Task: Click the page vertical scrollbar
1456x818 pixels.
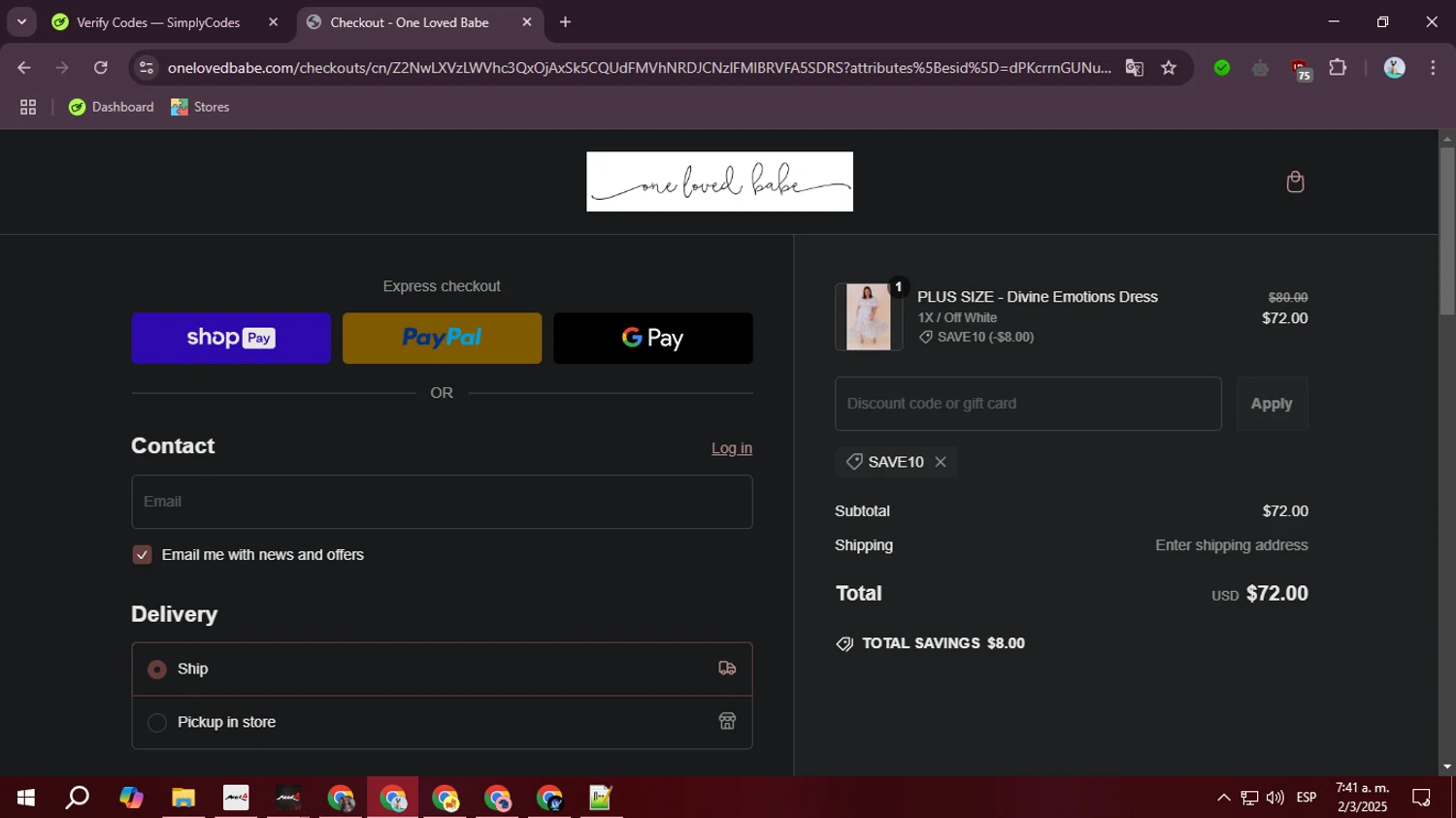Action: pyautogui.click(x=1447, y=230)
